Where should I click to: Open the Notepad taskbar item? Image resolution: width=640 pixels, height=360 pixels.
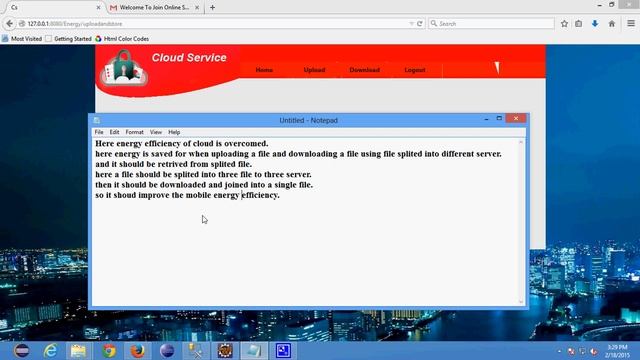pos(253,351)
